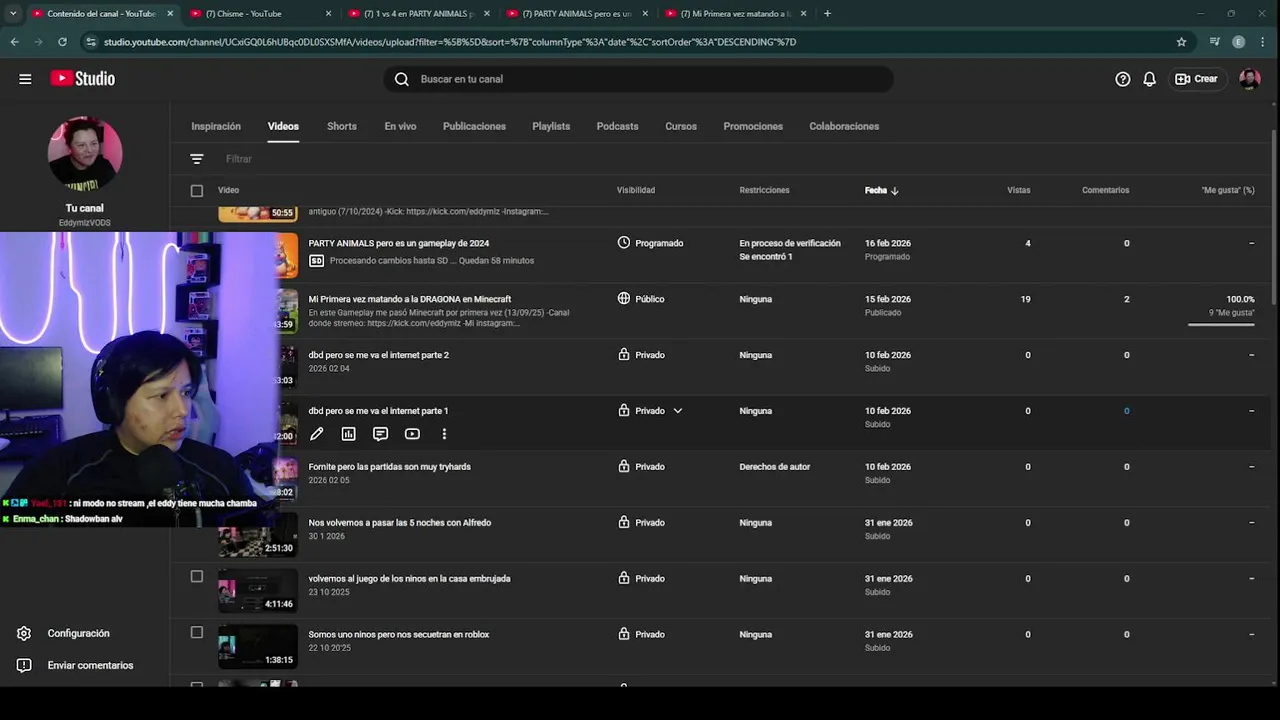Select checkbox for volvemos al juego video
The width and height of the screenshot is (1280, 720).
(x=197, y=577)
